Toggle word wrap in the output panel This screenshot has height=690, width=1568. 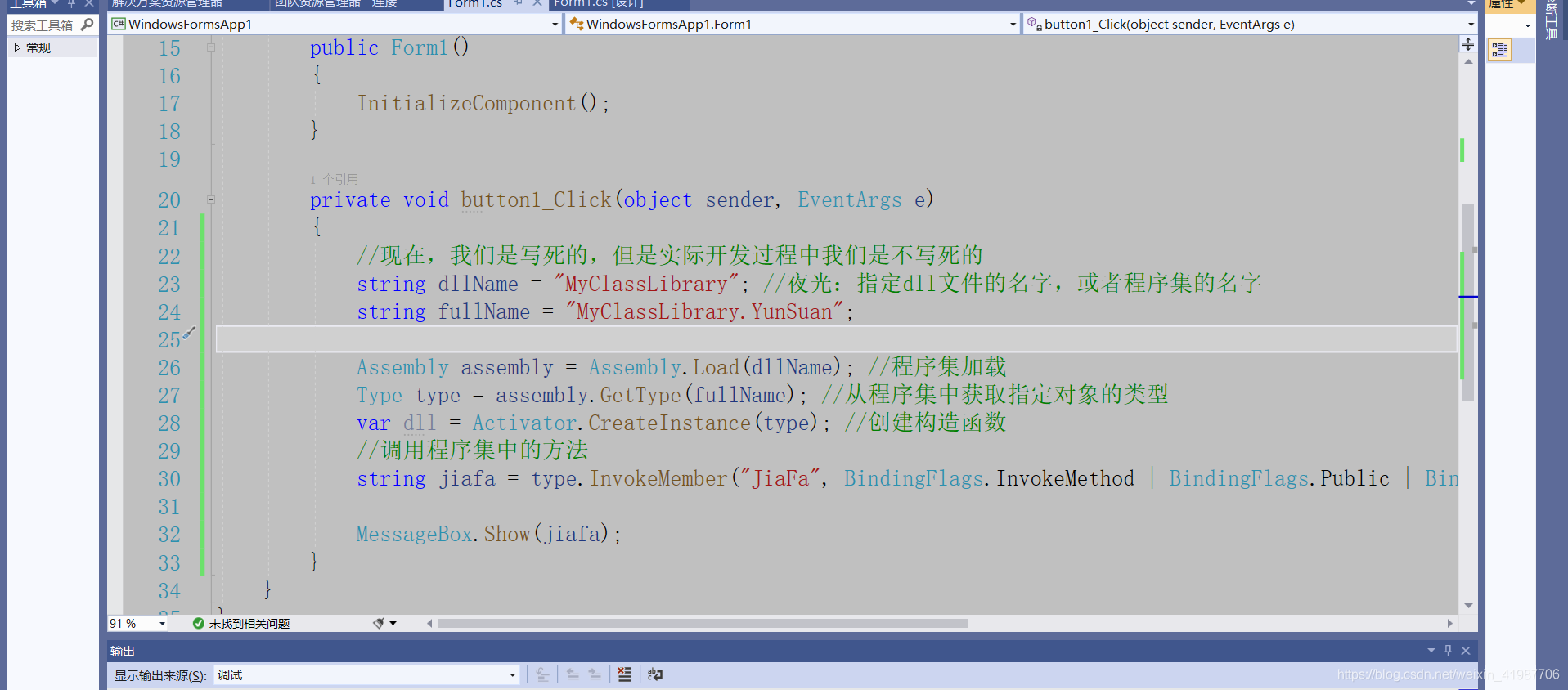[x=655, y=674]
